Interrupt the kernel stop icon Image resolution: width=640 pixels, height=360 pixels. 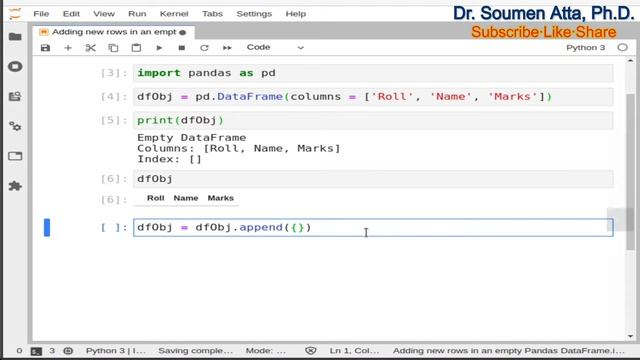tap(182, 48)
